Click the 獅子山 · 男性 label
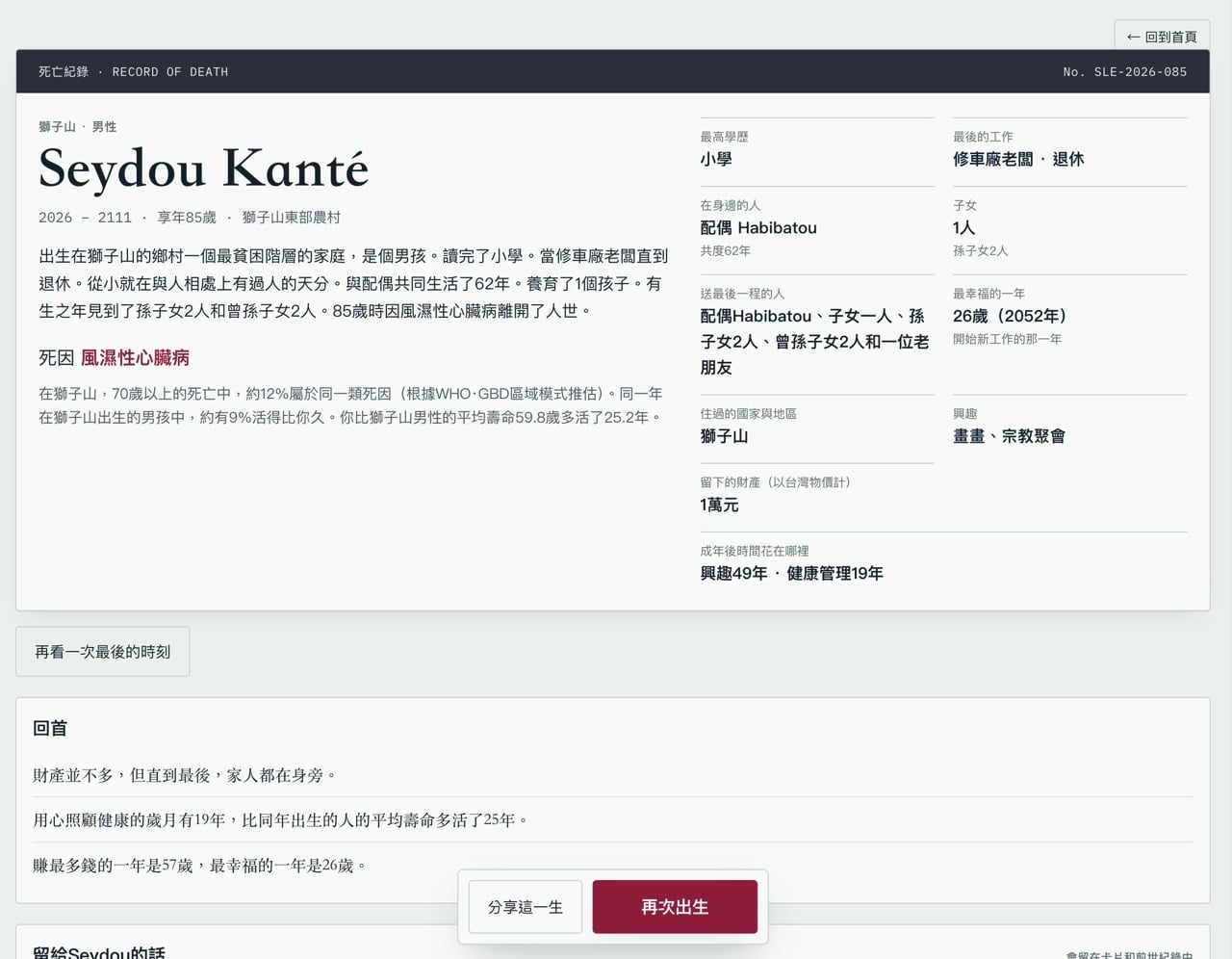This screenshot has height=959, width=1232. pos(78,127)
